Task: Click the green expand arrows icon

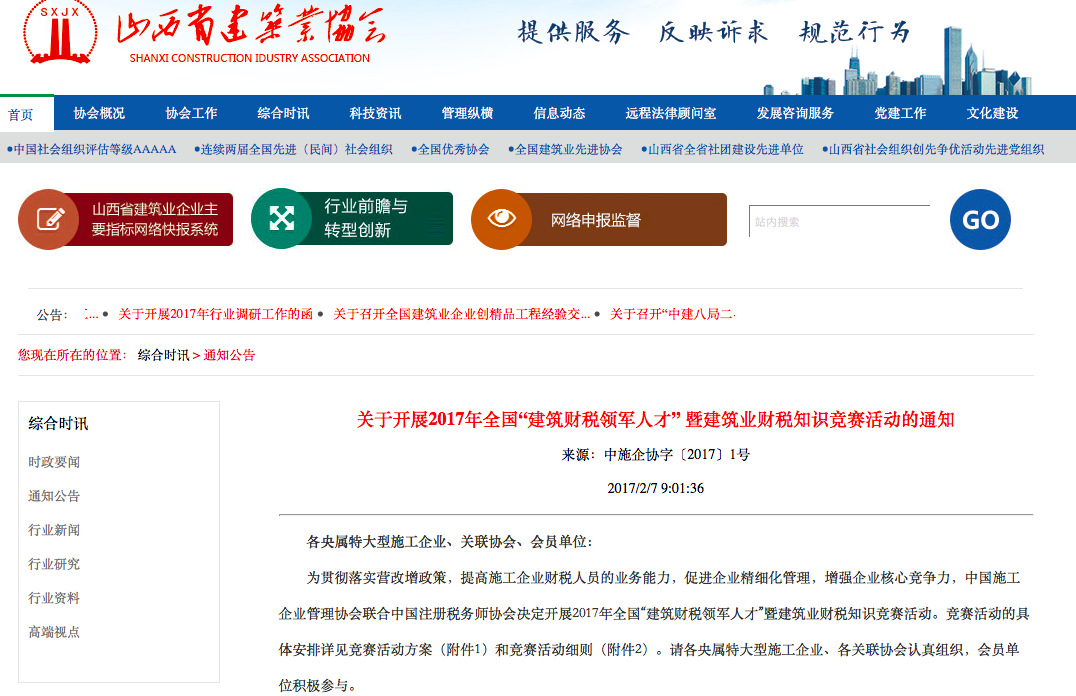Action: tap(281, 218)
